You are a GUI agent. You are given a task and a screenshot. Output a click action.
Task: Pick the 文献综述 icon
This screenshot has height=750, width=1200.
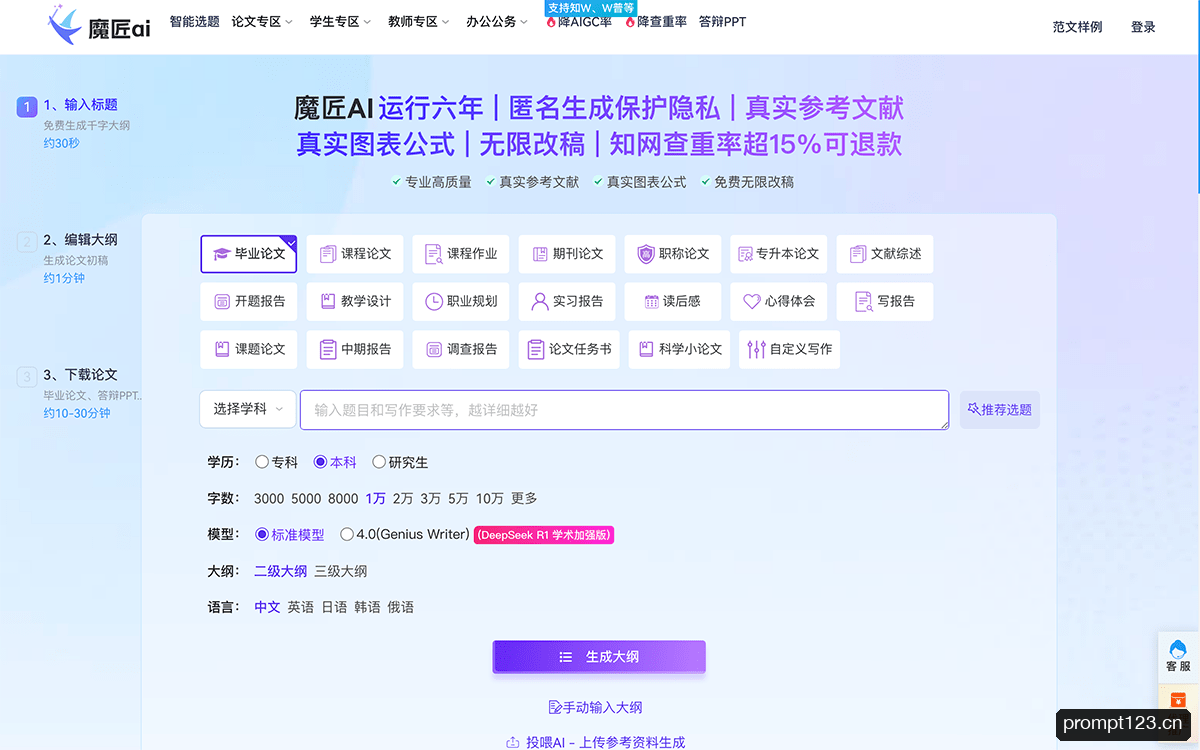(857, 254)
